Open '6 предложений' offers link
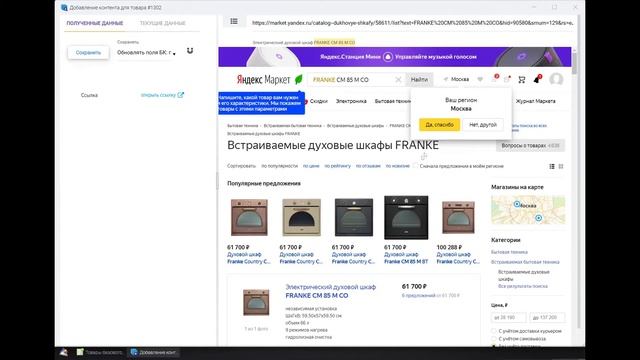 (418, 296)
